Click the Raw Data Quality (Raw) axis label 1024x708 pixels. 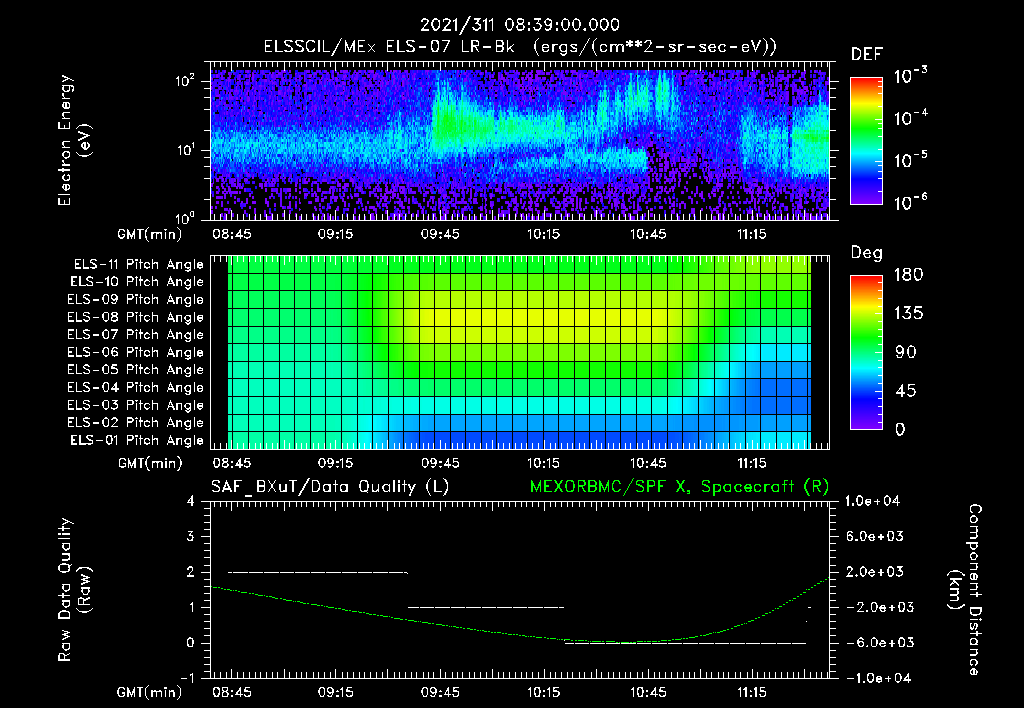(x=75, y=590)
